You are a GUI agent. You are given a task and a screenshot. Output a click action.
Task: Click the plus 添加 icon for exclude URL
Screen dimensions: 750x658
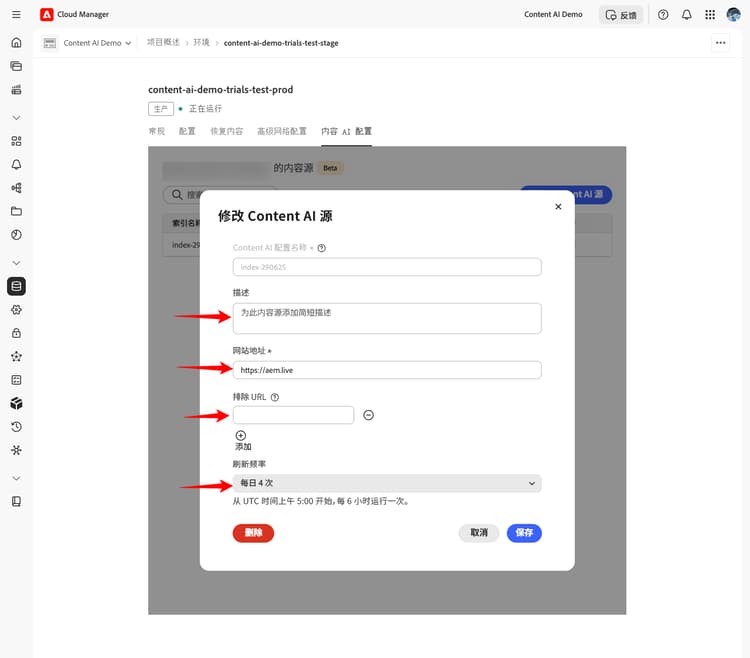(x=241, y=436)
